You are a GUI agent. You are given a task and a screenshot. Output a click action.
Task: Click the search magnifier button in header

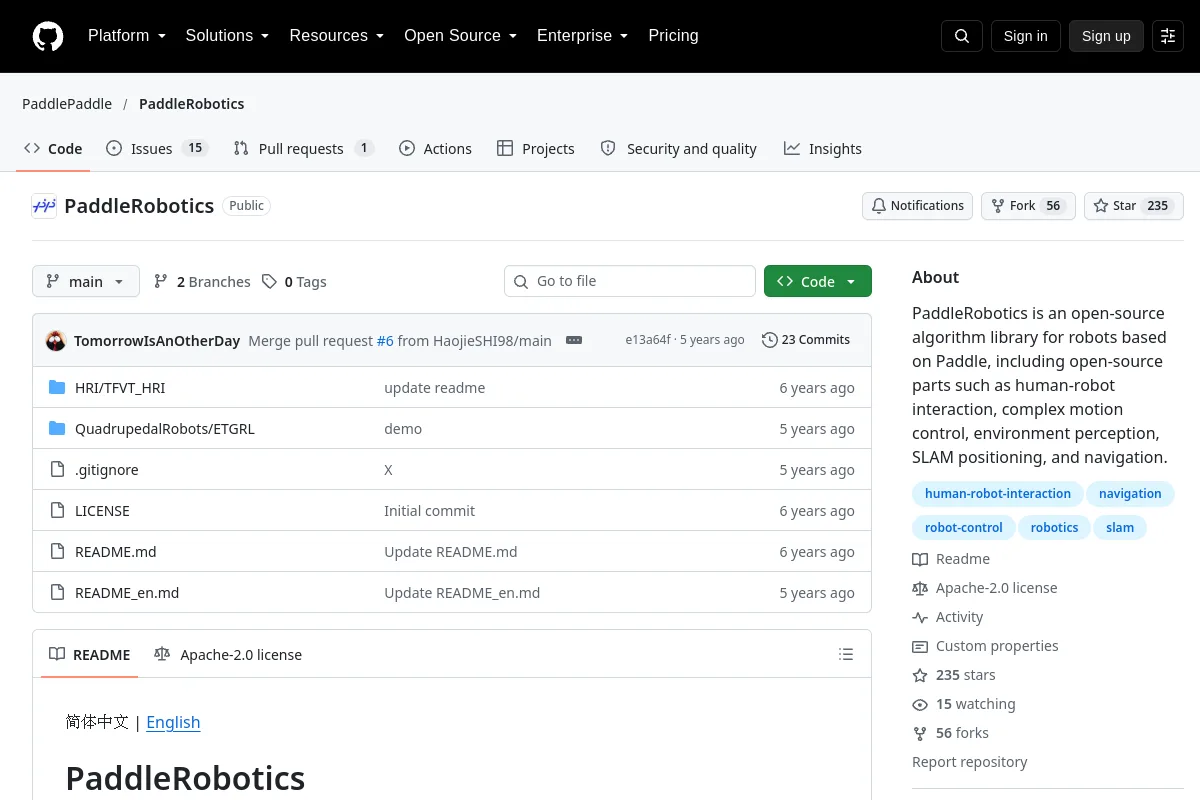[962, 36]
